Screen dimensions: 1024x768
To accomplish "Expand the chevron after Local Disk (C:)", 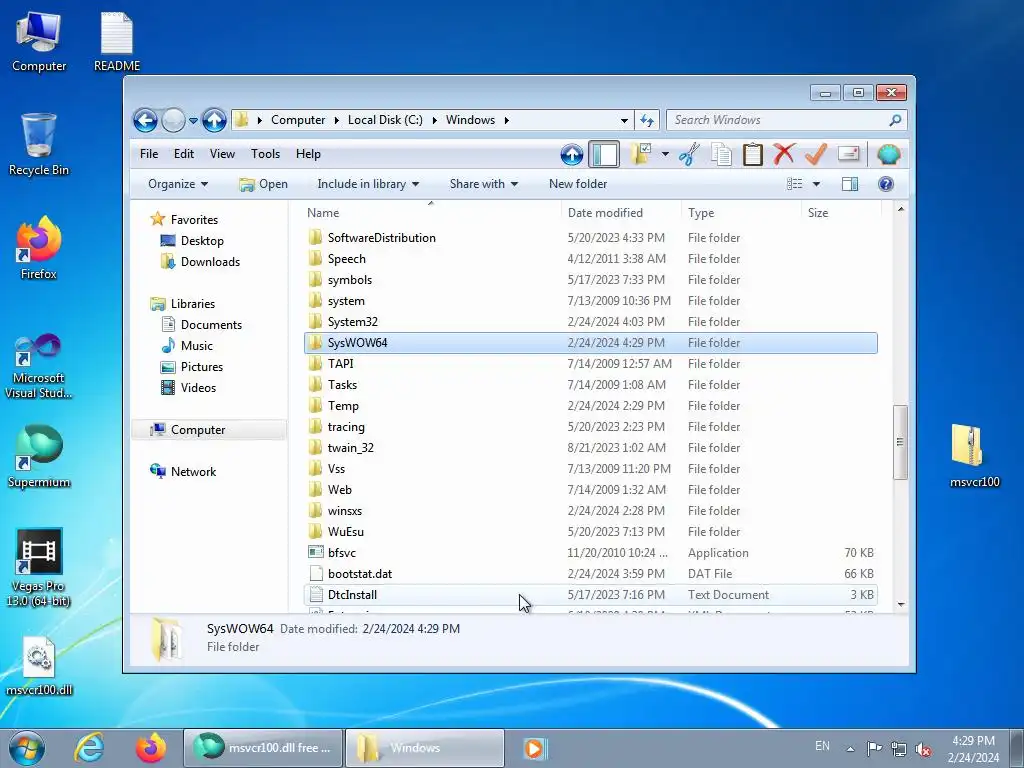I will point(434,120).
